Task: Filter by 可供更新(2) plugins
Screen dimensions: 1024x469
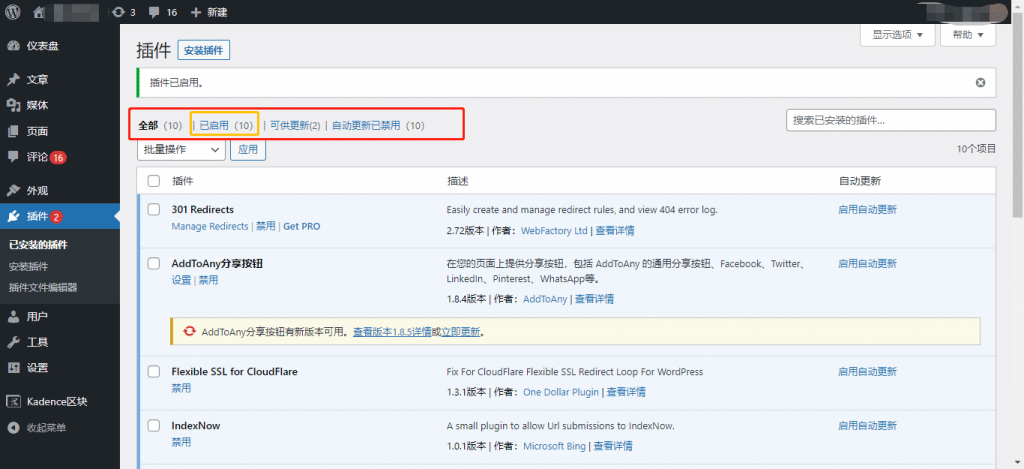Action: (x=295, y=125)
